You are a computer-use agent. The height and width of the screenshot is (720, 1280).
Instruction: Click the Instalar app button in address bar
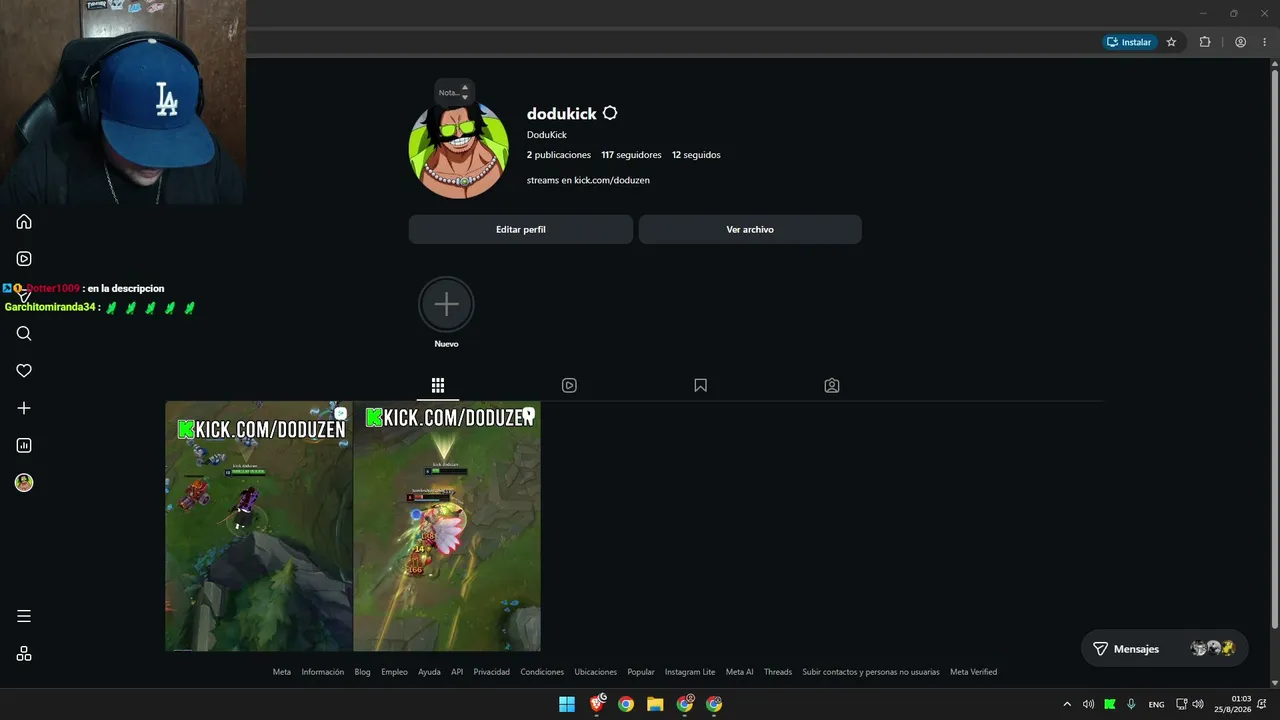click(1130, 42)
